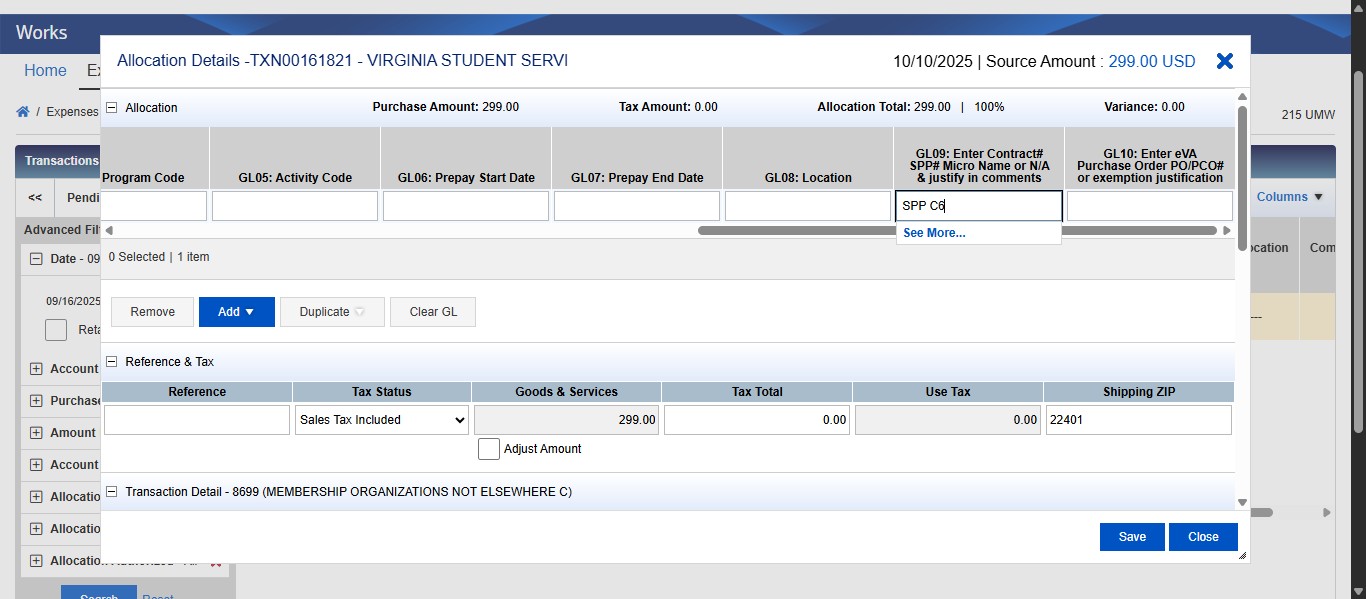This screenshot has width=1366, height=599.
Task: Collapse the Date filter section
Action: [36, 258]
